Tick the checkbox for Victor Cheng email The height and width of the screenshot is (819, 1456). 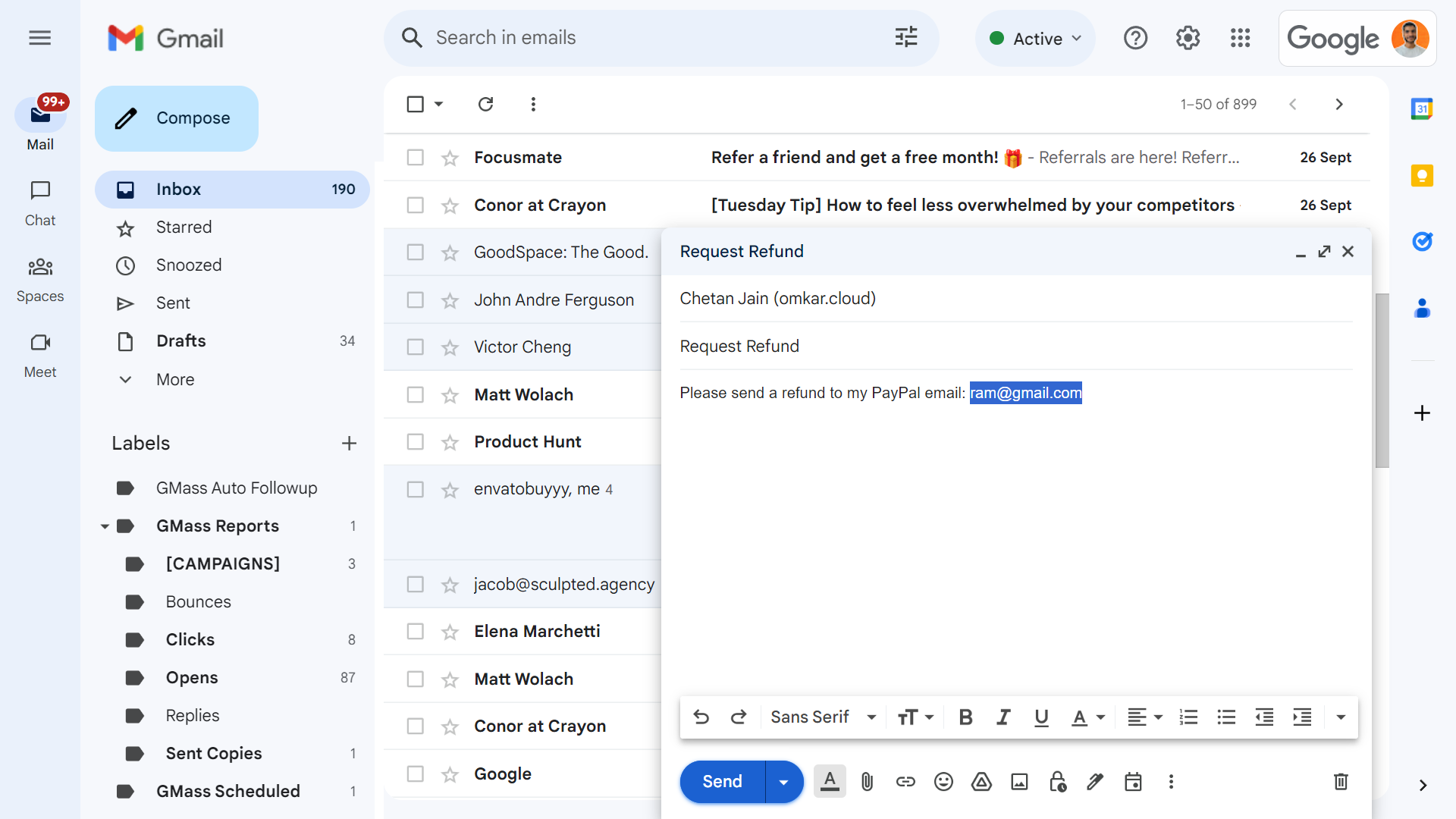point(415,347)
